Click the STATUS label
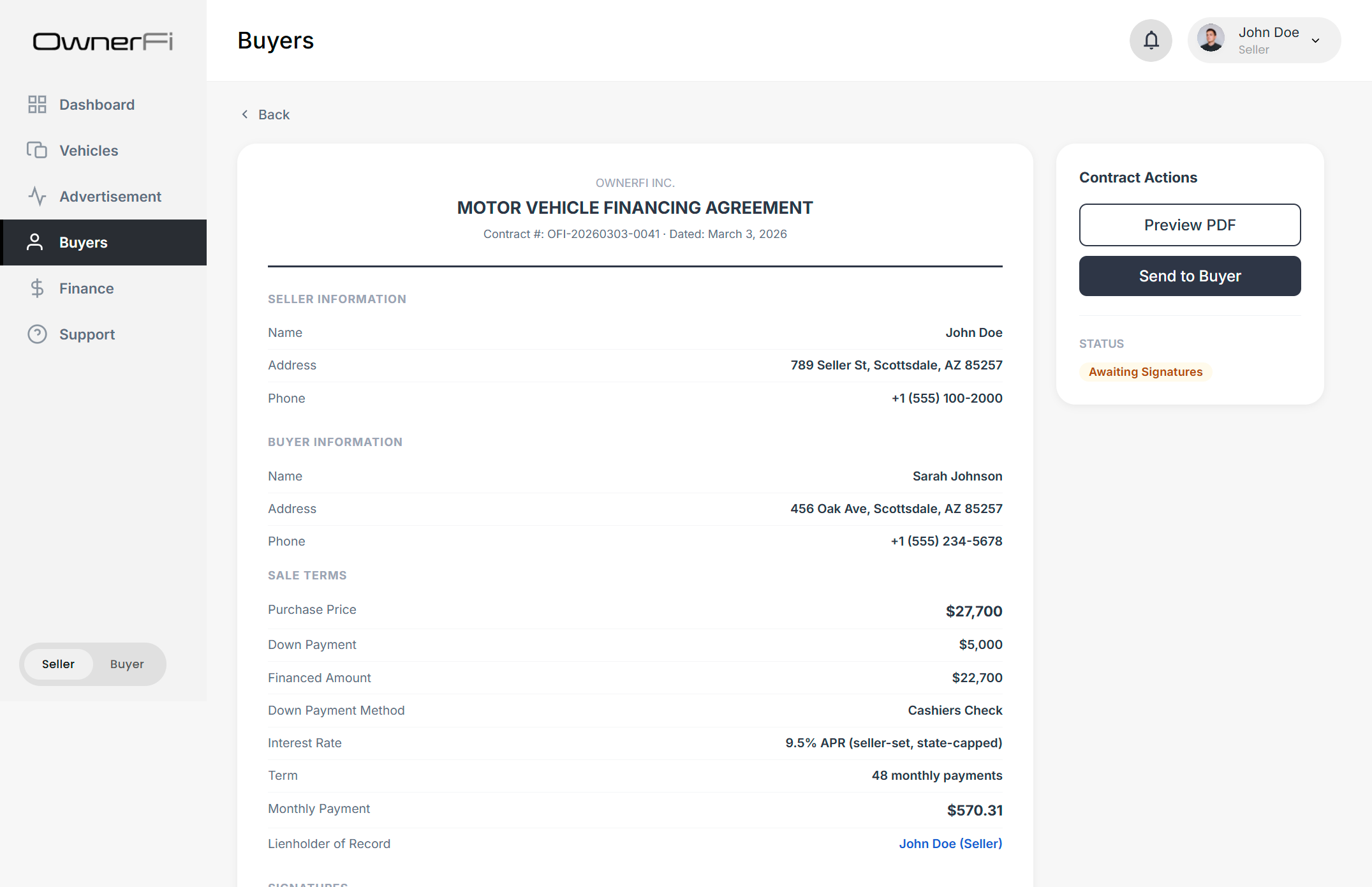 [x=1102, y=344]
